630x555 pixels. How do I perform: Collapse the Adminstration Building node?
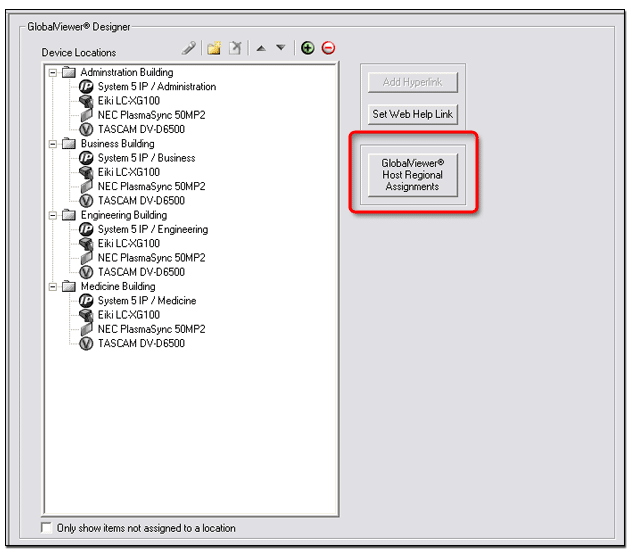click(x=52, y=73)
